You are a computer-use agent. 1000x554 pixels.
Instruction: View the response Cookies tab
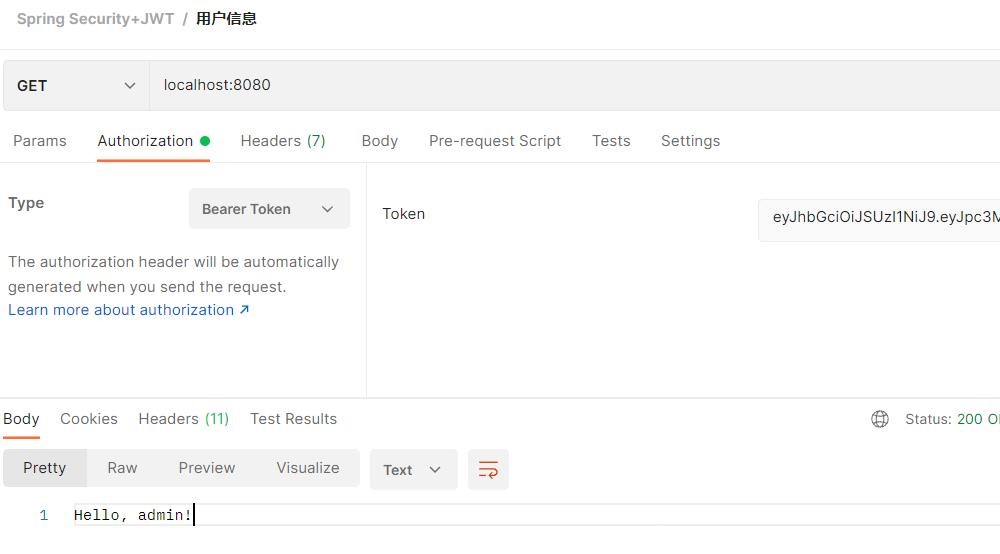[x=89, y=419]
